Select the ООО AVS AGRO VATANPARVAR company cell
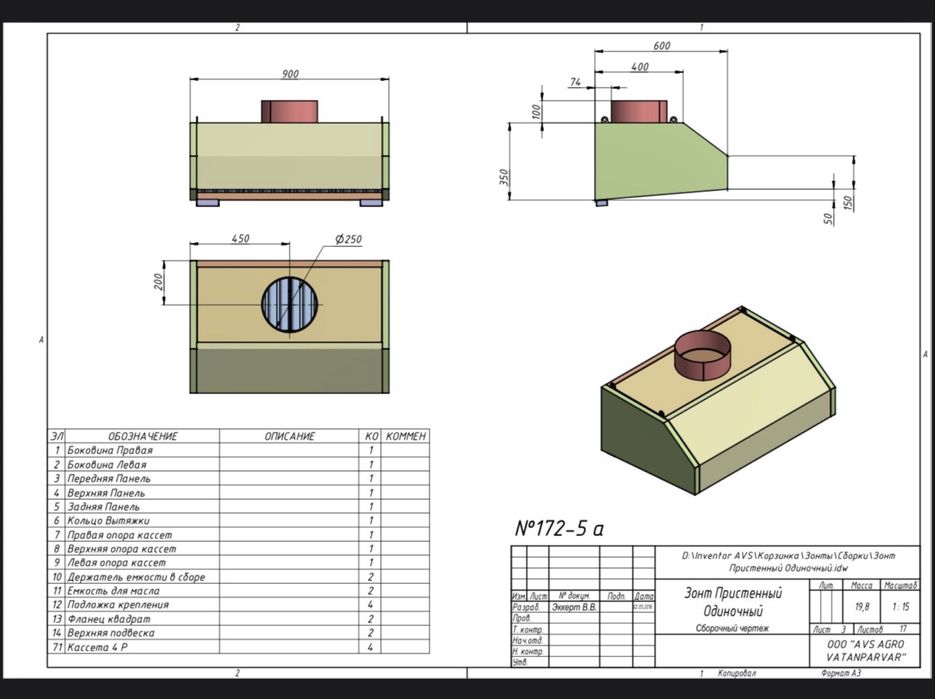Screen dimensions: 935x699 coord(865,651)
